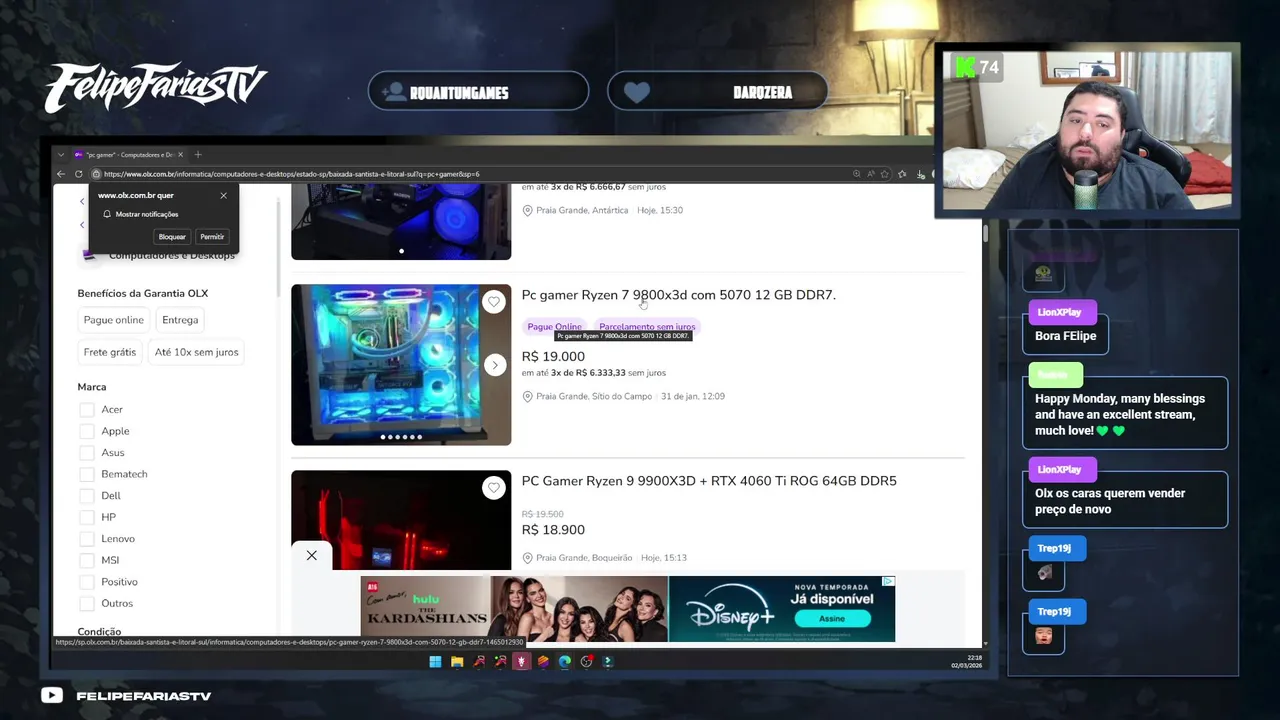Close the notification permission popup
This screenshot has width=1280, height=720.
(223, 195)
